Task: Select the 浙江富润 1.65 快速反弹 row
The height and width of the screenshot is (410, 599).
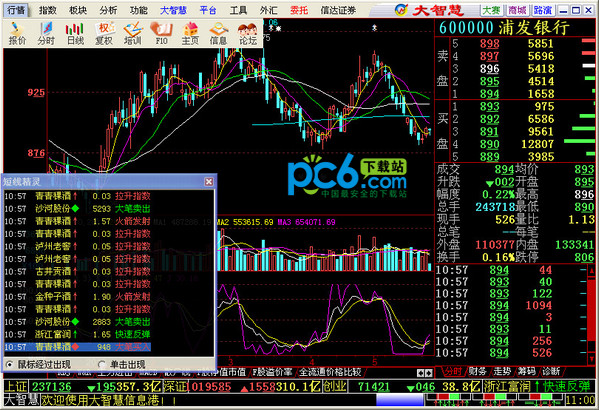Action: pos(78,334)
